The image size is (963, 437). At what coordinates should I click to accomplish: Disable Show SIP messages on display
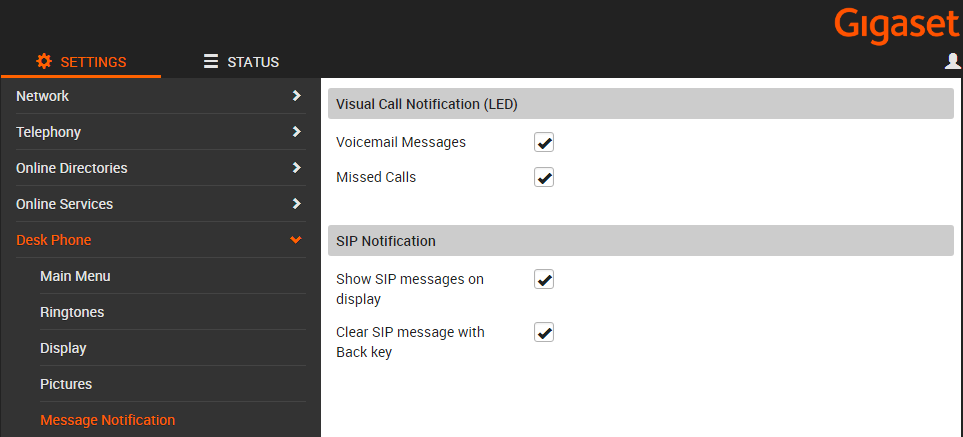pos(544,279)
